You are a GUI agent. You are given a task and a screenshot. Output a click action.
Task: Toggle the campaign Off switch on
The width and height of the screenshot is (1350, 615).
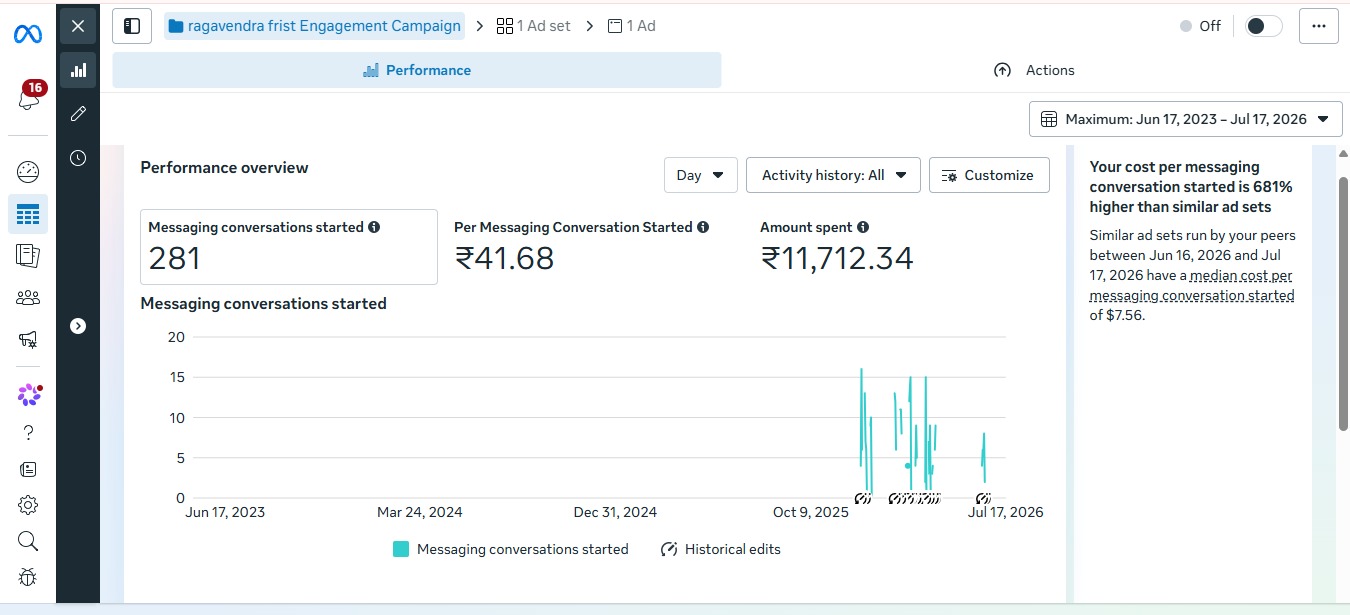tap(1263, 26)
